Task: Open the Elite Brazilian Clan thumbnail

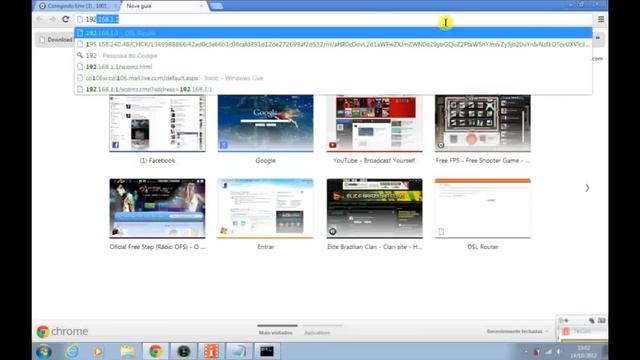Action: pos(374,208)
